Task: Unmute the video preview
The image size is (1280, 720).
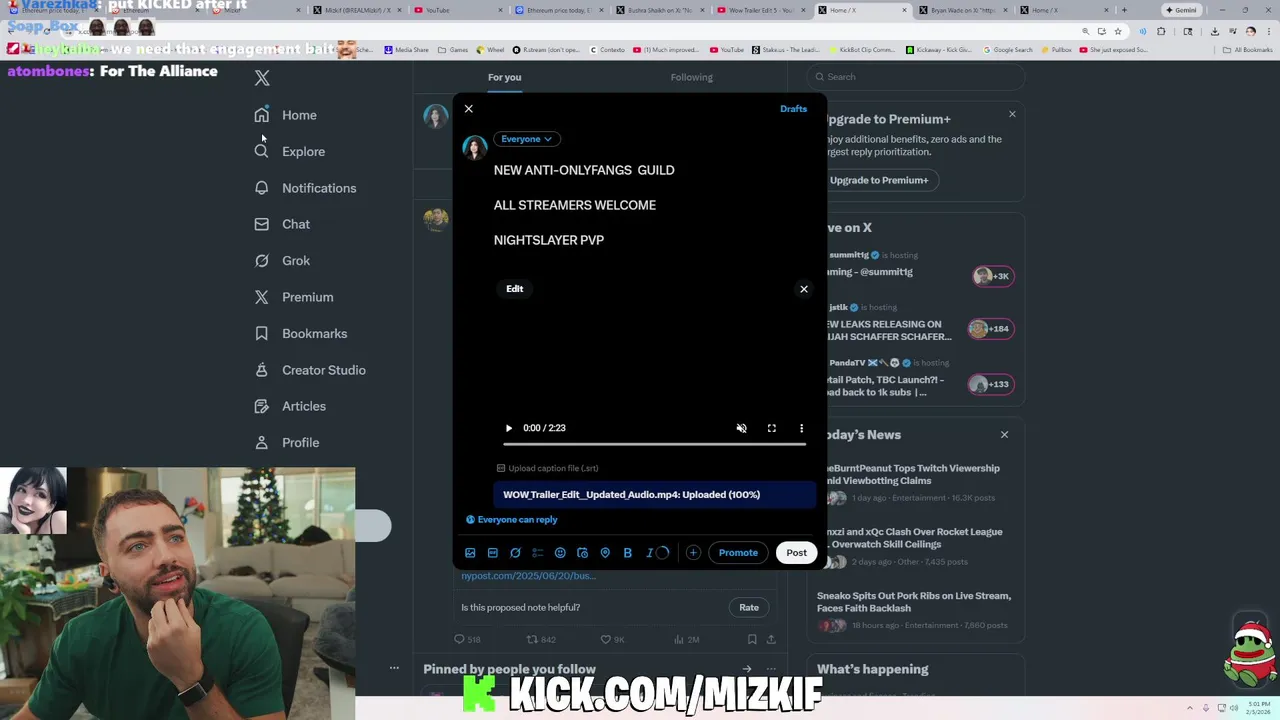Action: pos(742,428)
